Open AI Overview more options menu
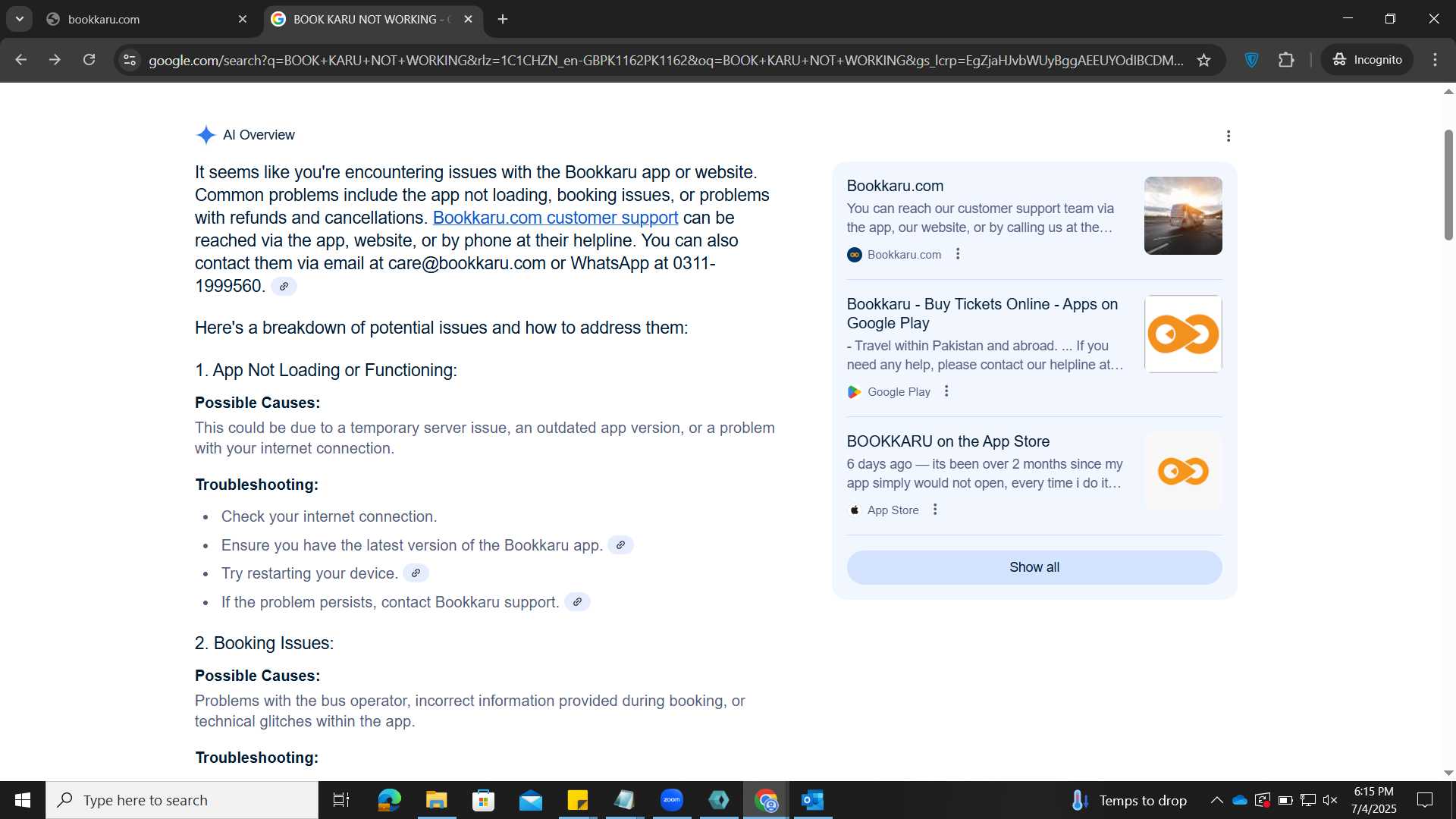1456x819 pixels. 1228,136
